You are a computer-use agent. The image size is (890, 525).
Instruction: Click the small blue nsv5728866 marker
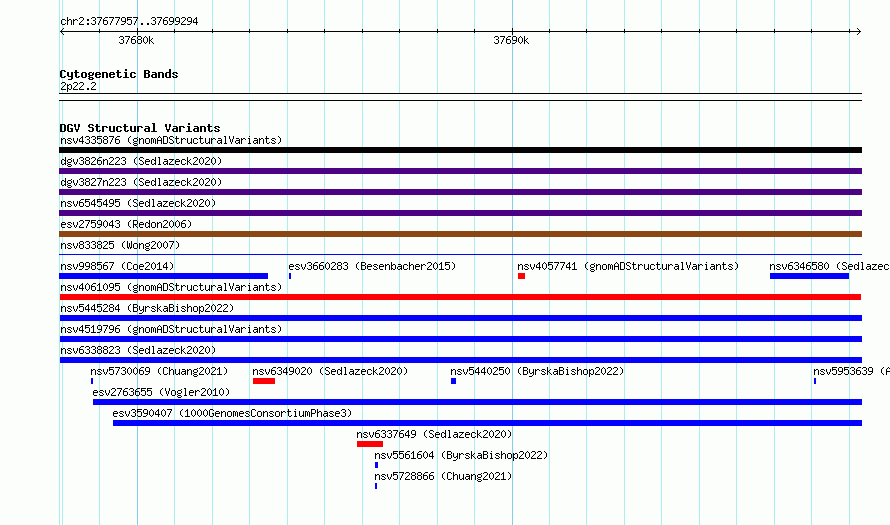pyautogui.click(x=376, y=486)
